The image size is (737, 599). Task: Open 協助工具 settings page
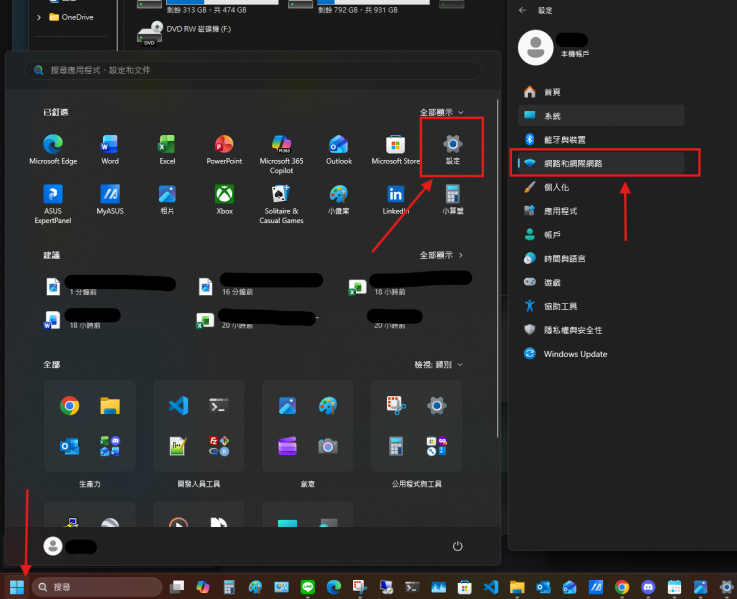point(601,306)
